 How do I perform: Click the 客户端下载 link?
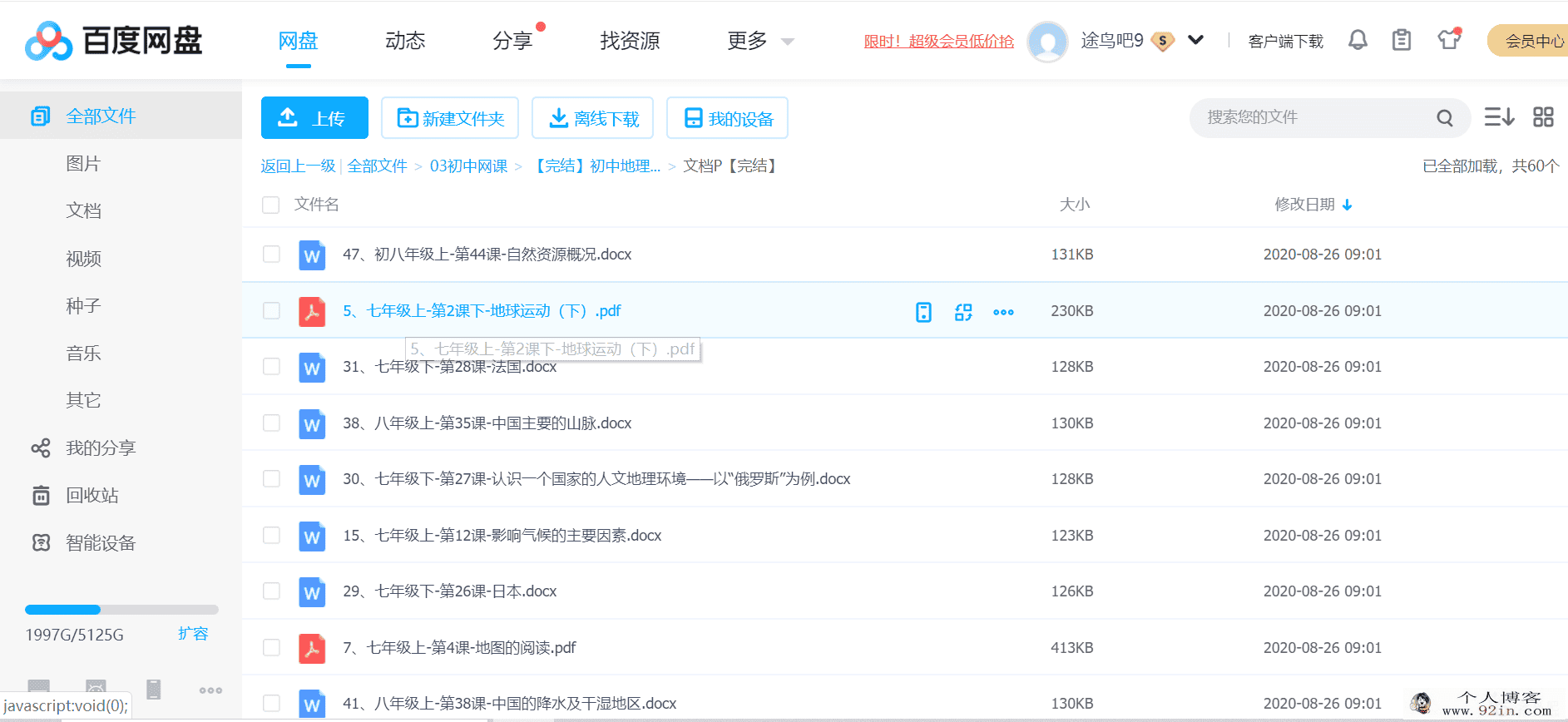tap(1285, 41)
